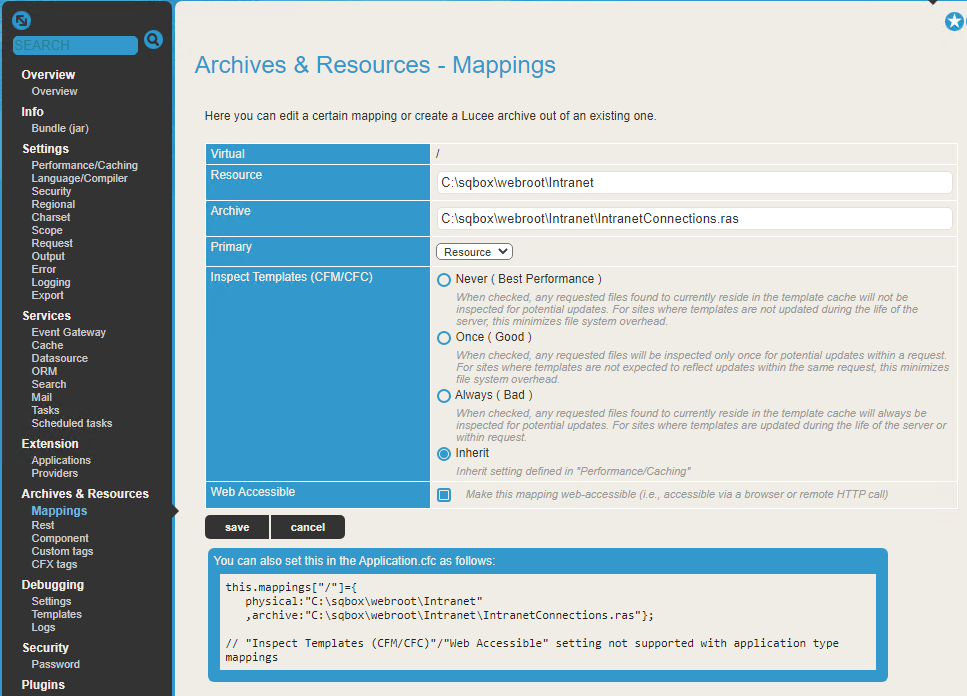
Task: Open Component page
Action: click(x=60, y=538)
